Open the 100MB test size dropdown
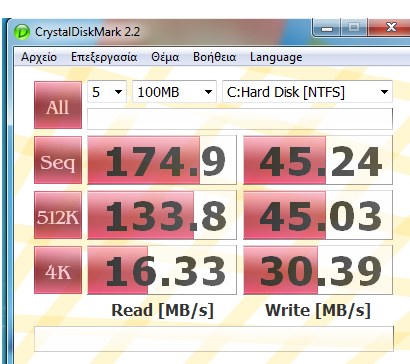 coord(174,92)
